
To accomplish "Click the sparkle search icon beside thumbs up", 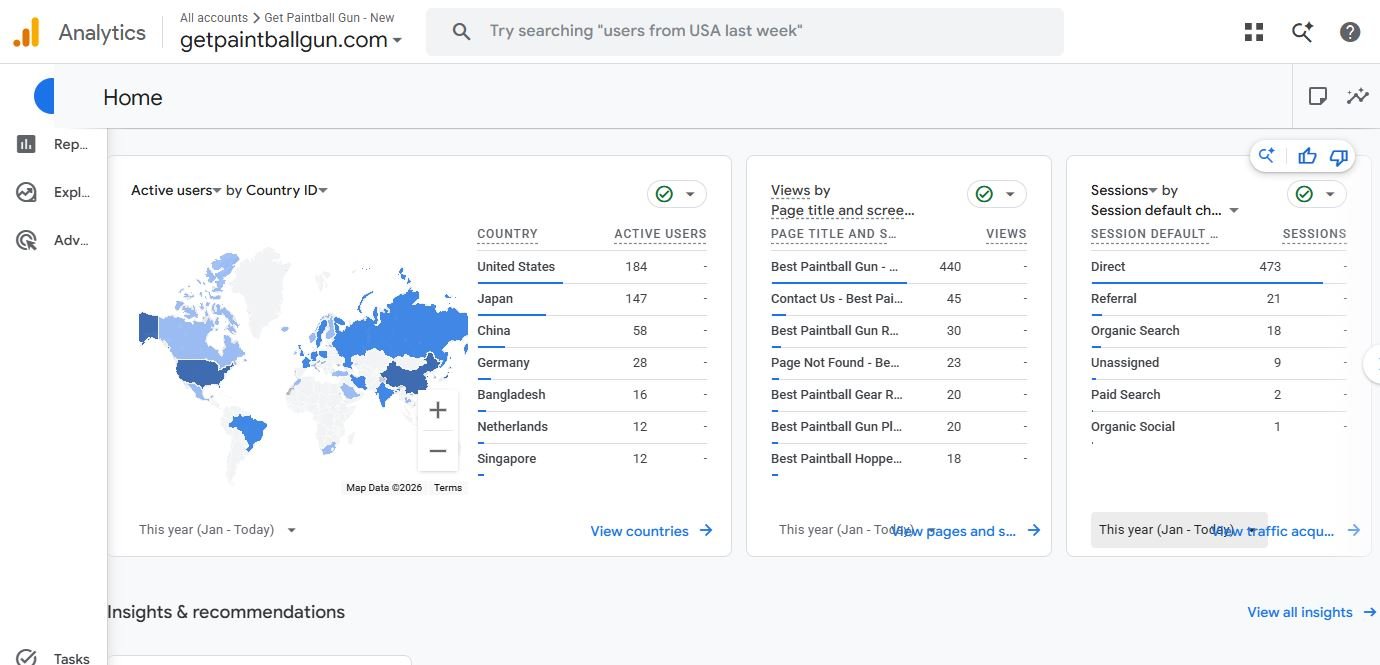I will (1267, 156).
